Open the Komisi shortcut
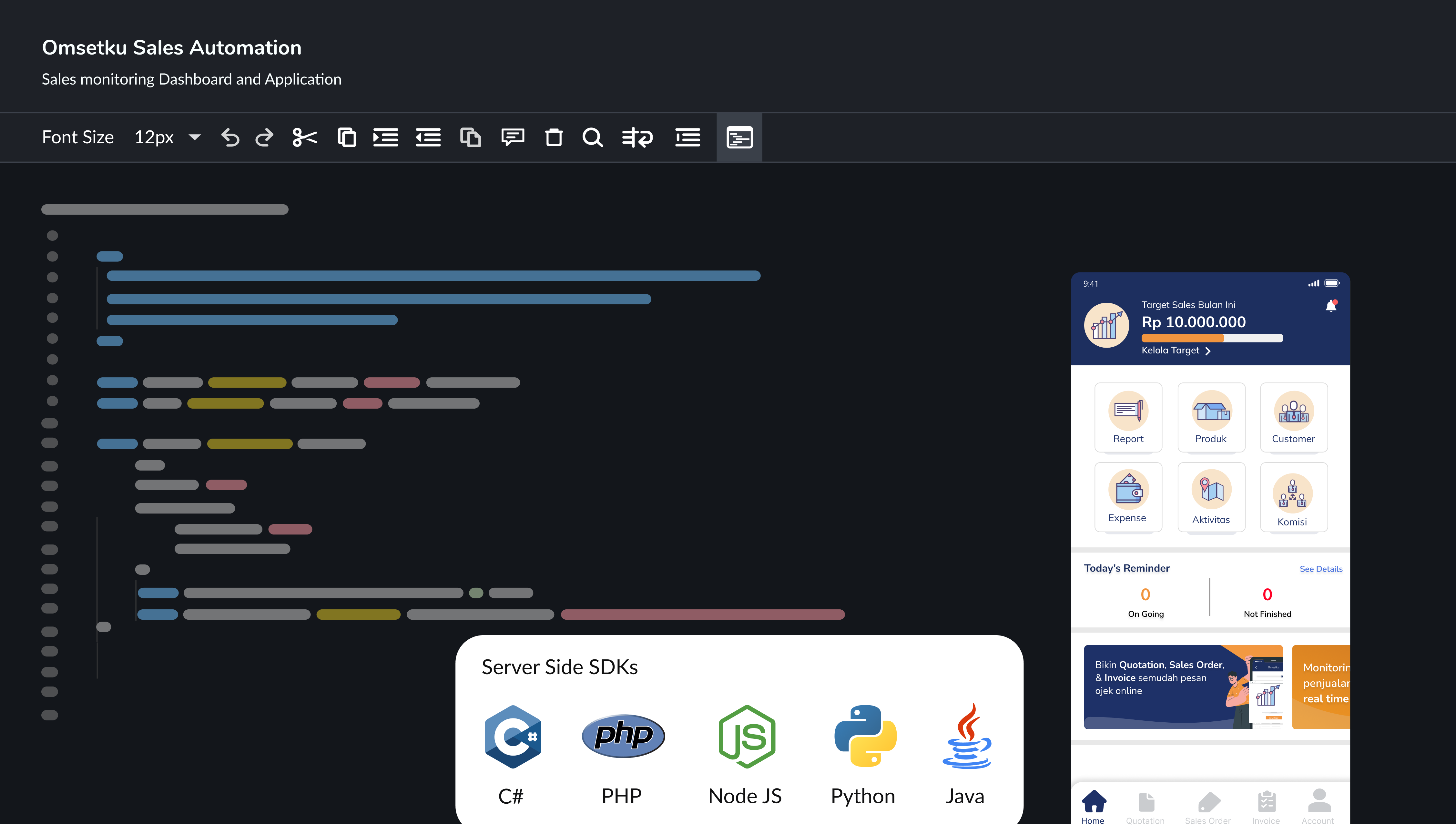Screen dimensions: 1456x834 (1293, 496)
